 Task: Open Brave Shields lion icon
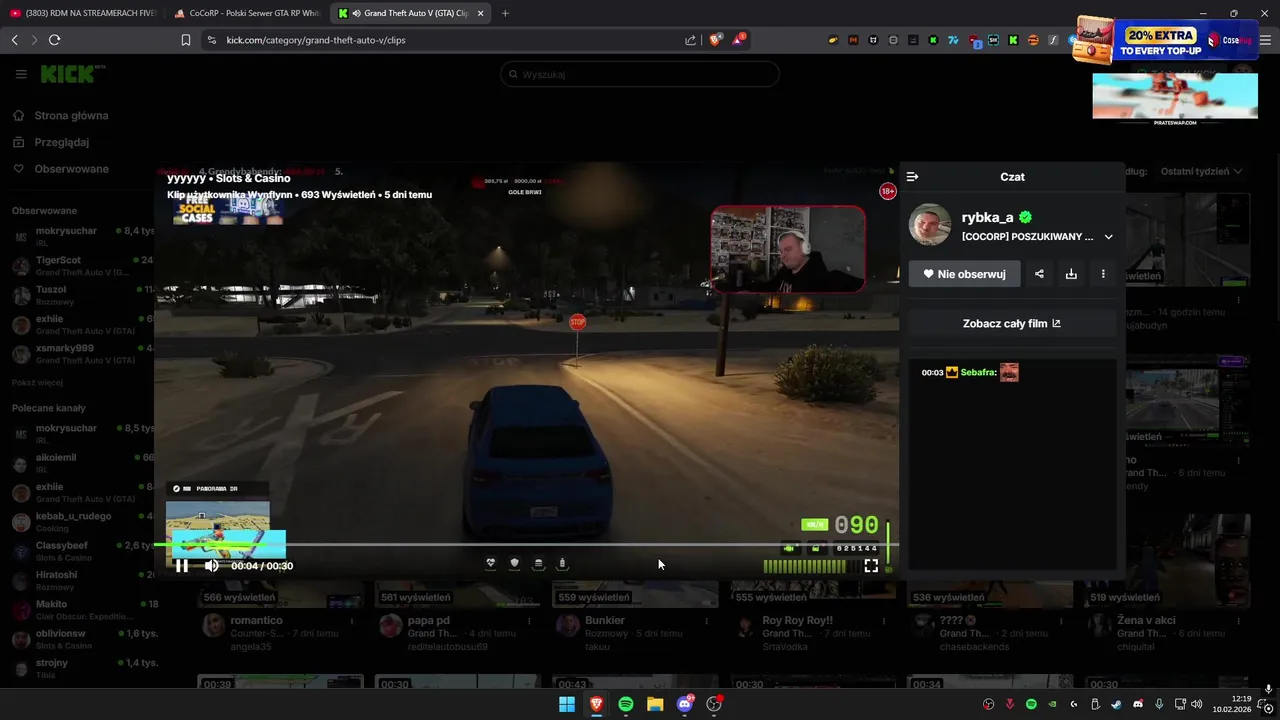tap(715, 40)
